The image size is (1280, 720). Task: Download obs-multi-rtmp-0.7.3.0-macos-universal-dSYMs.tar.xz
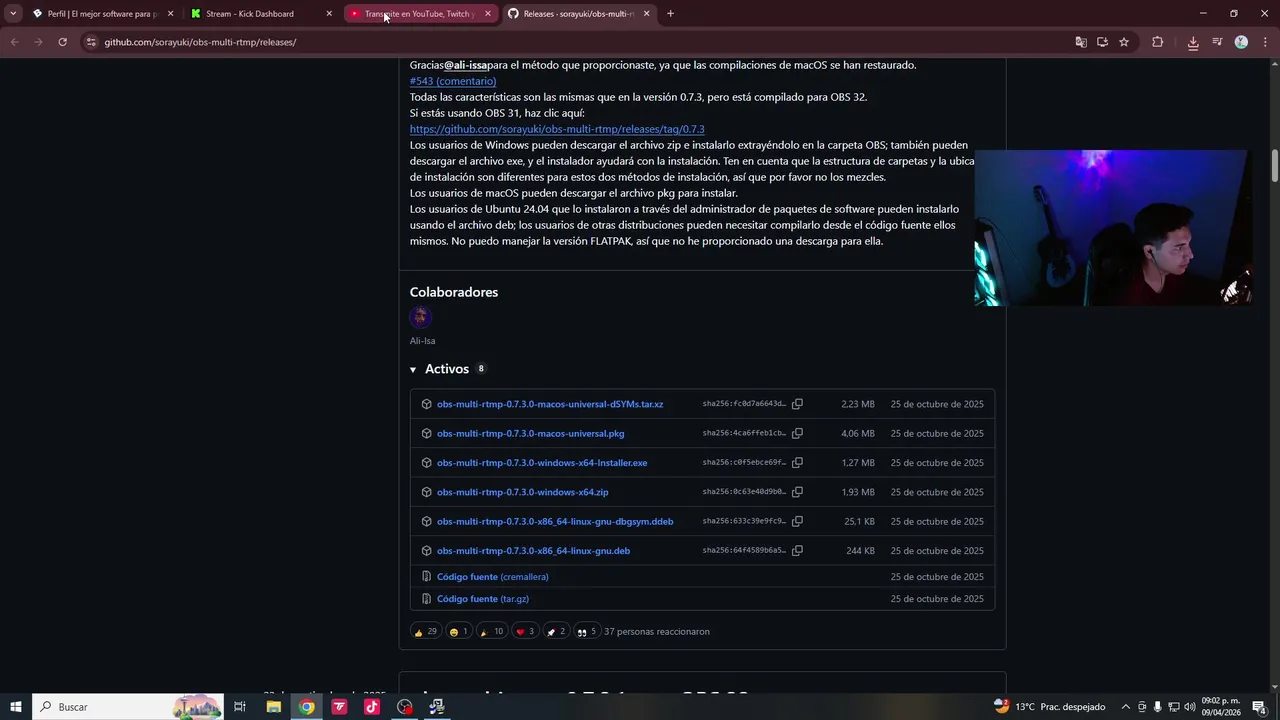[x=550, y=404]
